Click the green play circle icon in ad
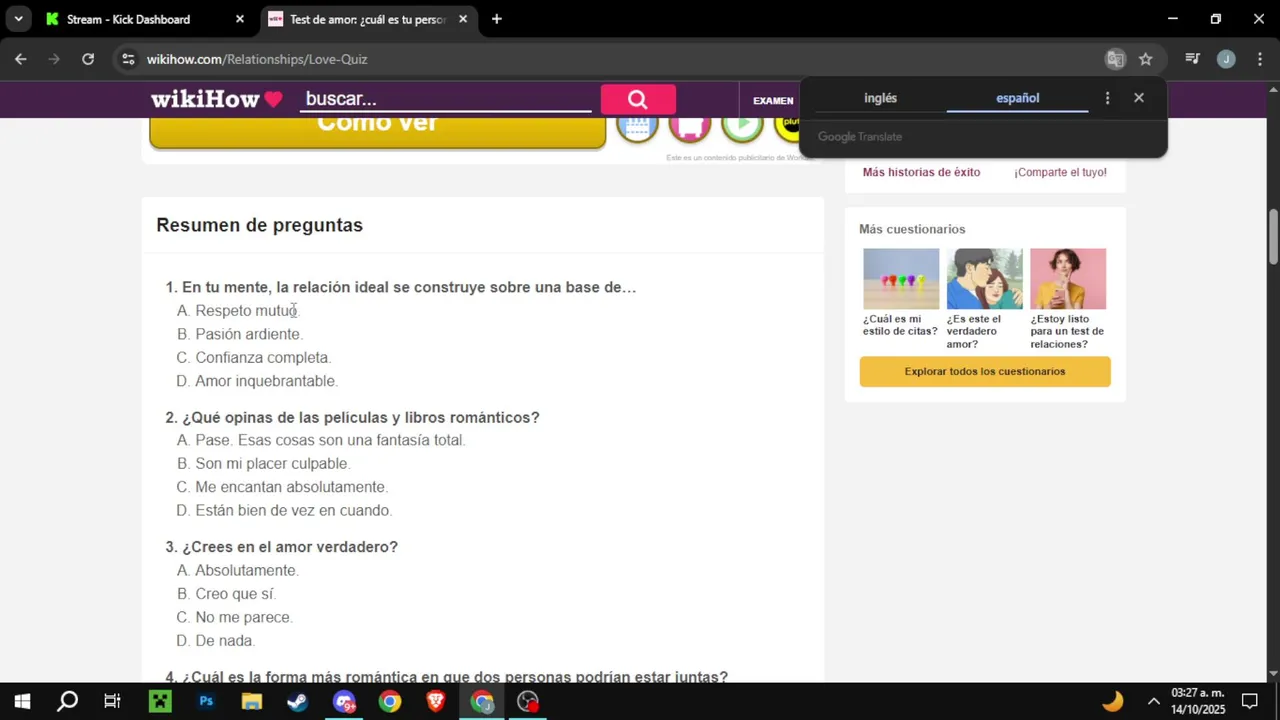The width and height of the screenshot is (1280, 720). (742, 125)
